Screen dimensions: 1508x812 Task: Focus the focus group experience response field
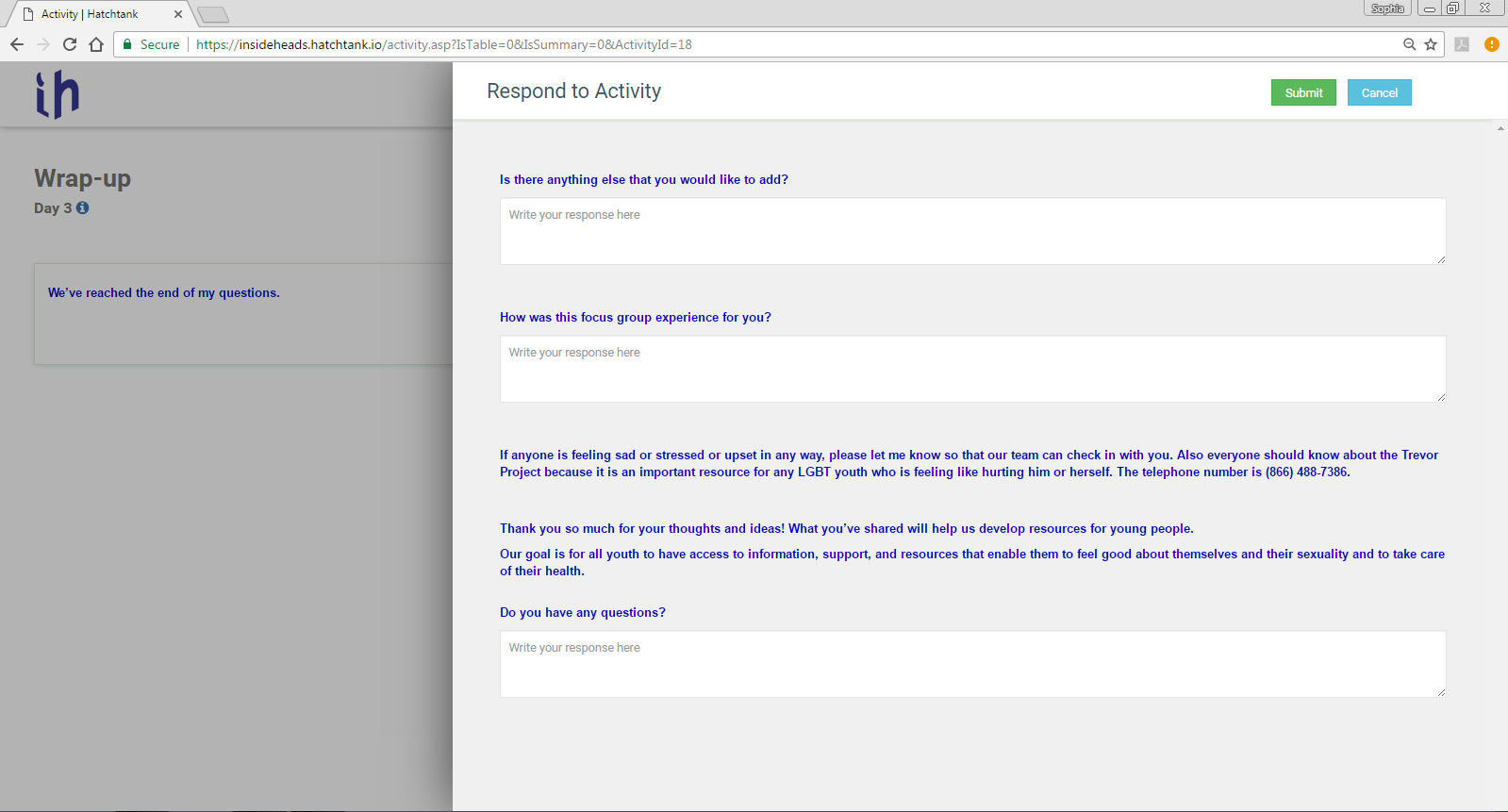click(972, 369)
